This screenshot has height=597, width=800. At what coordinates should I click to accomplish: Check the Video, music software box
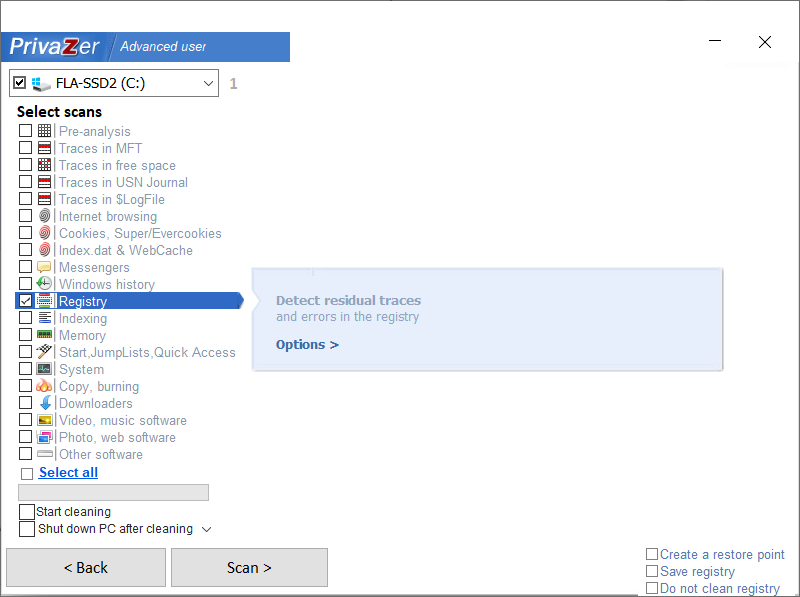pyautogui.click(x=26, y=420)
